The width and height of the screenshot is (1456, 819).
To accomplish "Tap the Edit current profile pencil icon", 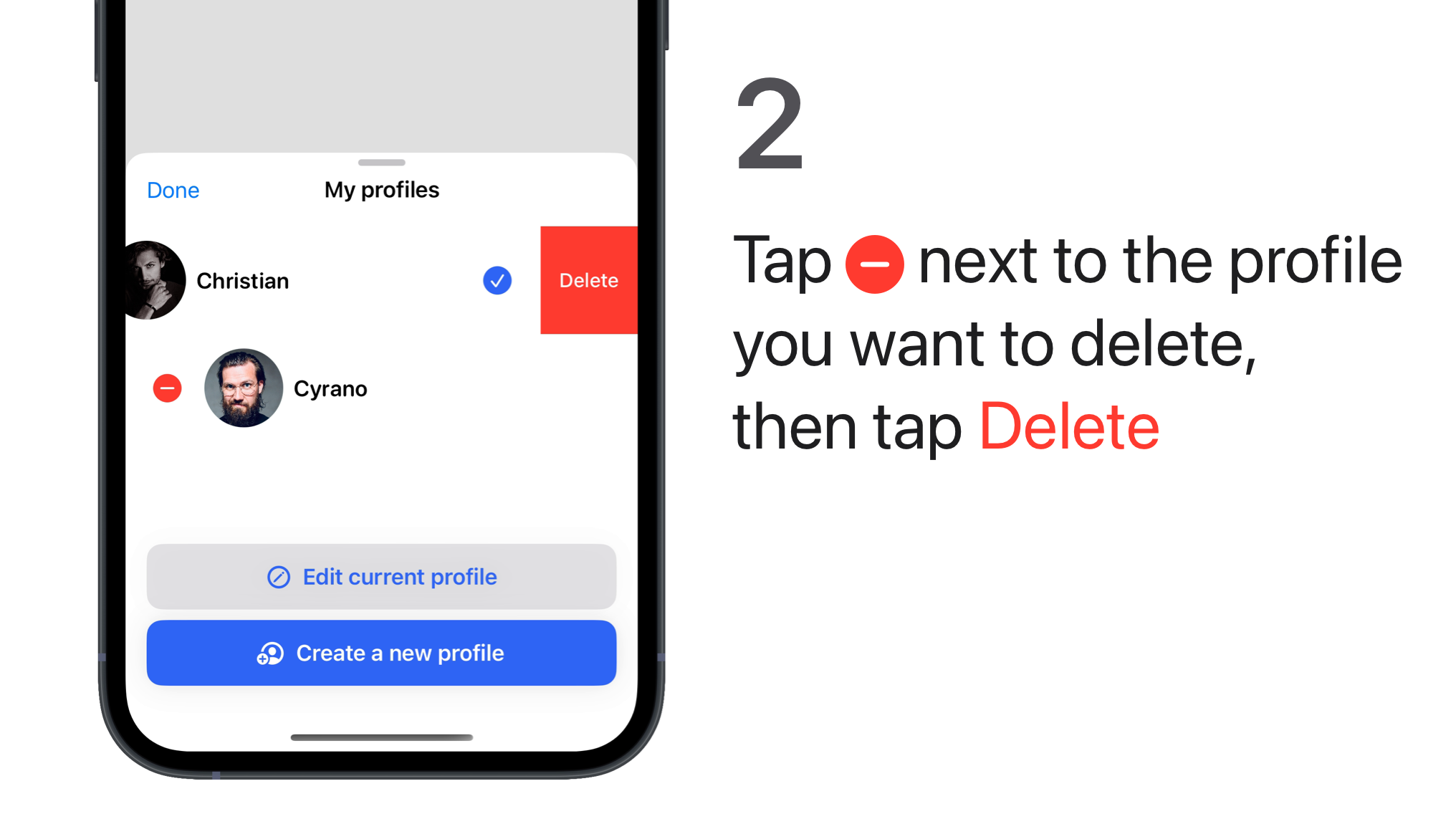I will (x=278, y=577).
